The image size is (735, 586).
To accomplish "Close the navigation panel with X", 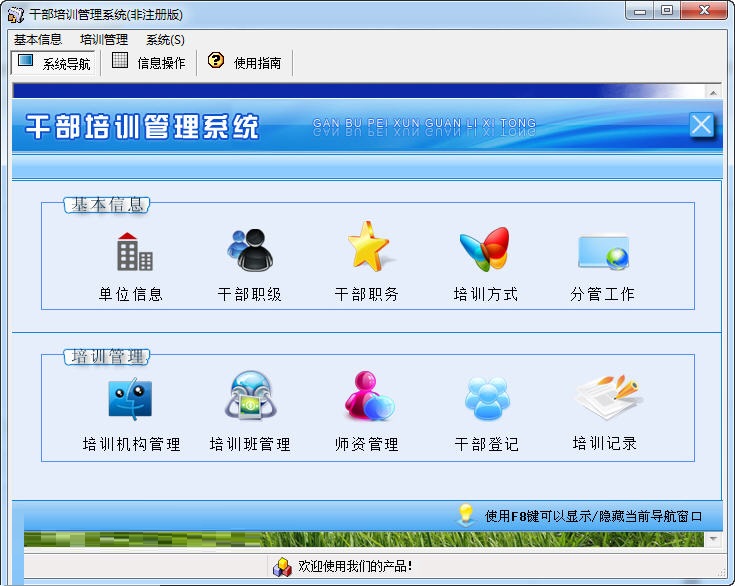I will tap(701, 125).
